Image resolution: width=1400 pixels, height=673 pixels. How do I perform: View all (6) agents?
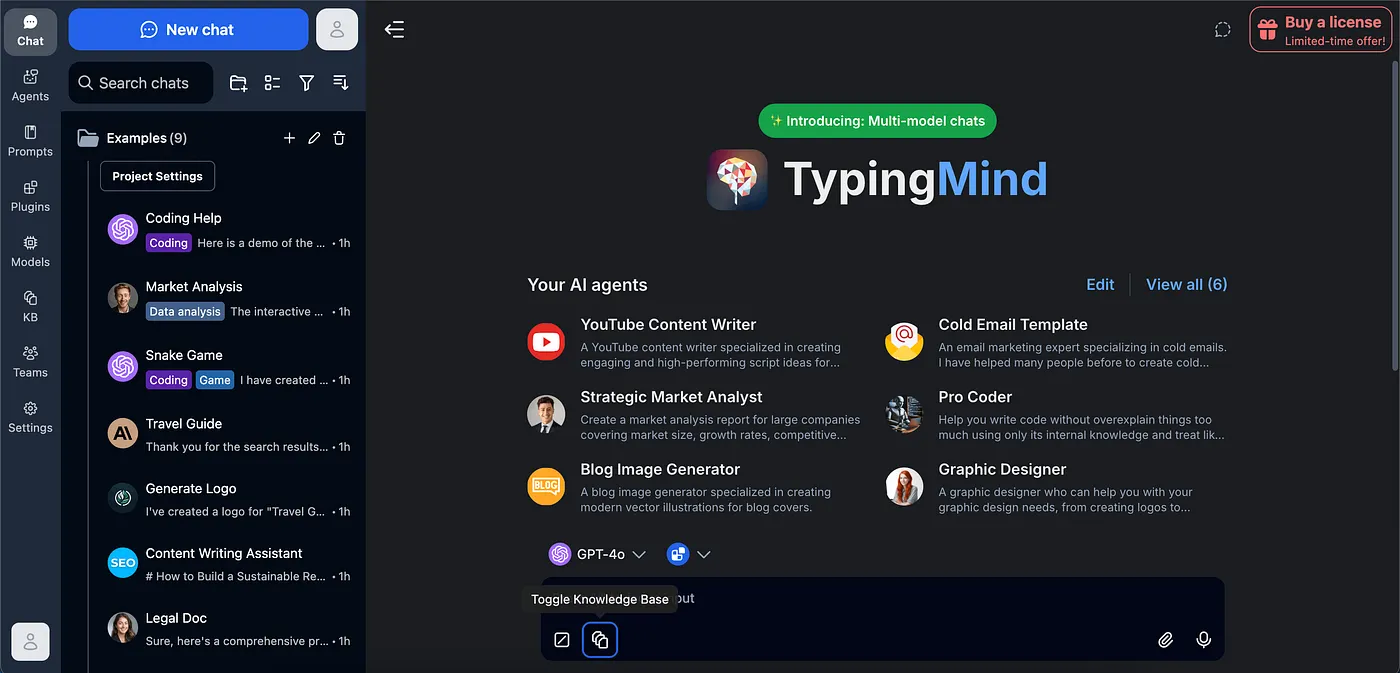(1187, 285)
